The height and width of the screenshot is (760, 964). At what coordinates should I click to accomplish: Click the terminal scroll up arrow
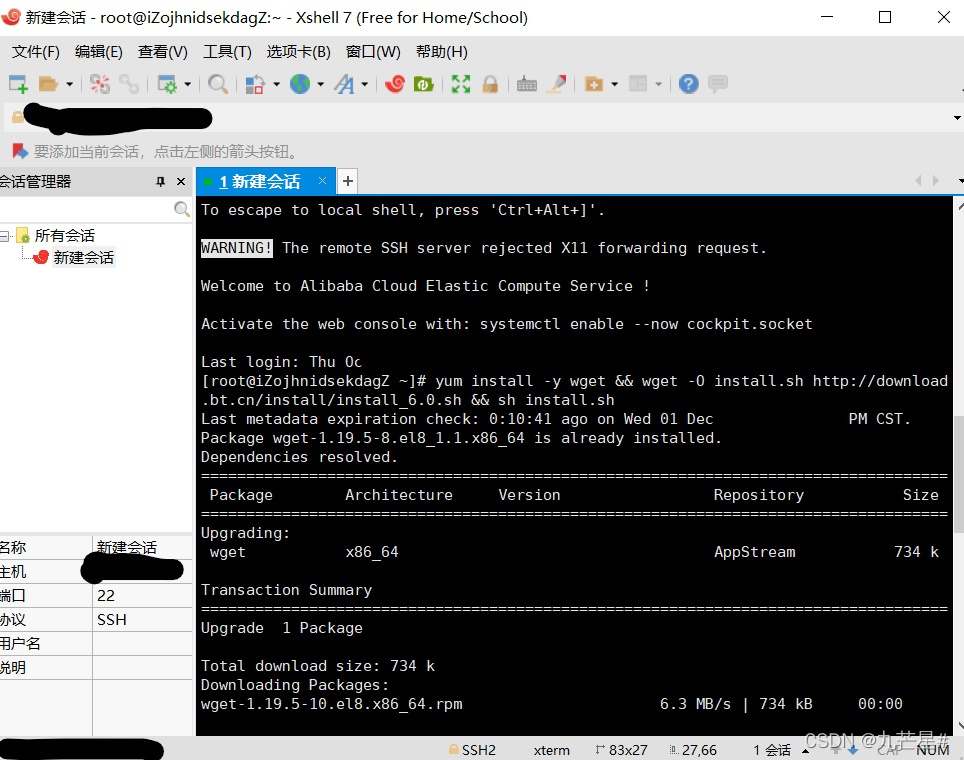960,207
